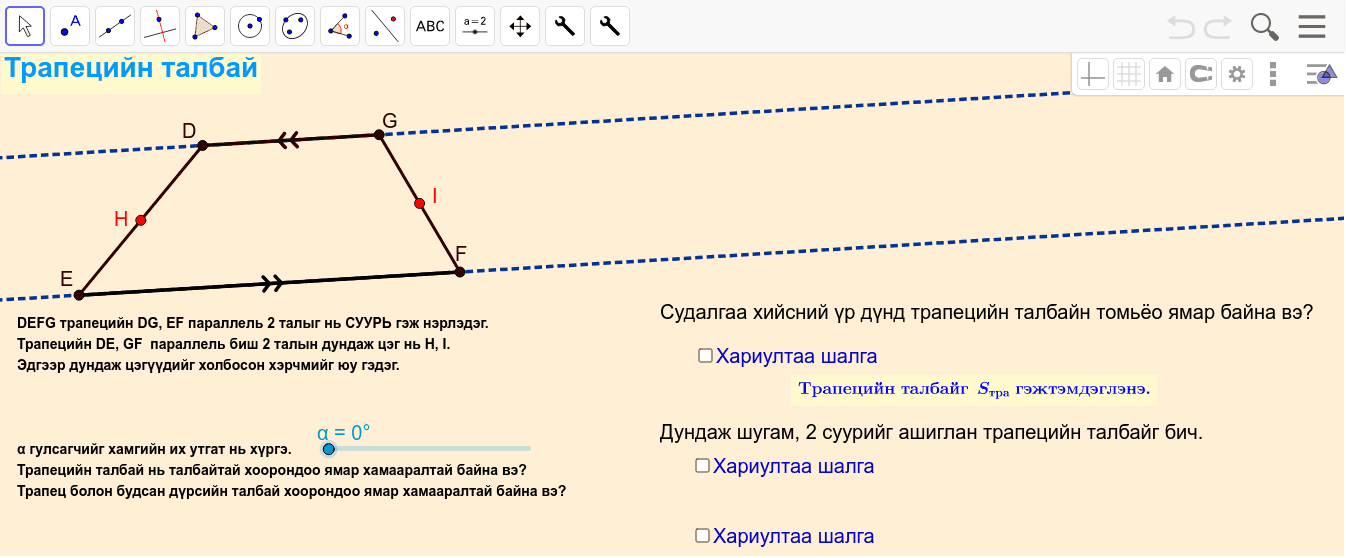This screenshot has height=558, width=1346.
Task: Reset view with home icon
Action: [x=1164, y=73]
